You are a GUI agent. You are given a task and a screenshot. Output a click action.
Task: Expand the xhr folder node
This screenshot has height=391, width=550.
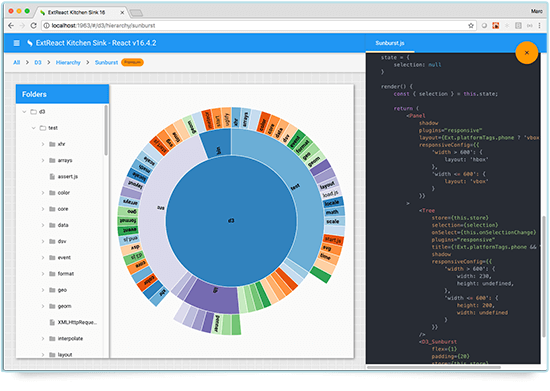click(x=43, y=144)
